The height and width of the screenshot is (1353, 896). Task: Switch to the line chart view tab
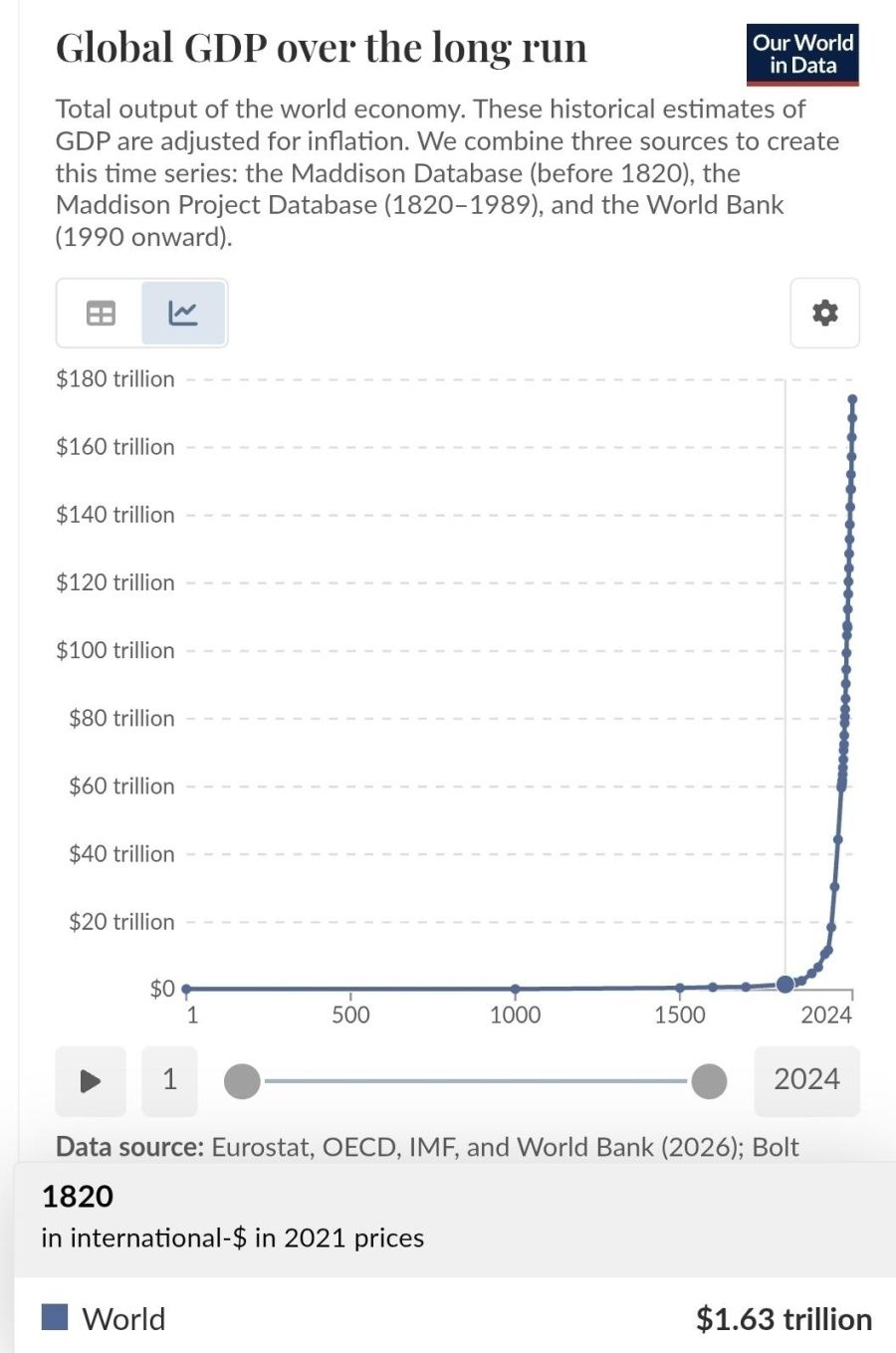coord(183,313)
